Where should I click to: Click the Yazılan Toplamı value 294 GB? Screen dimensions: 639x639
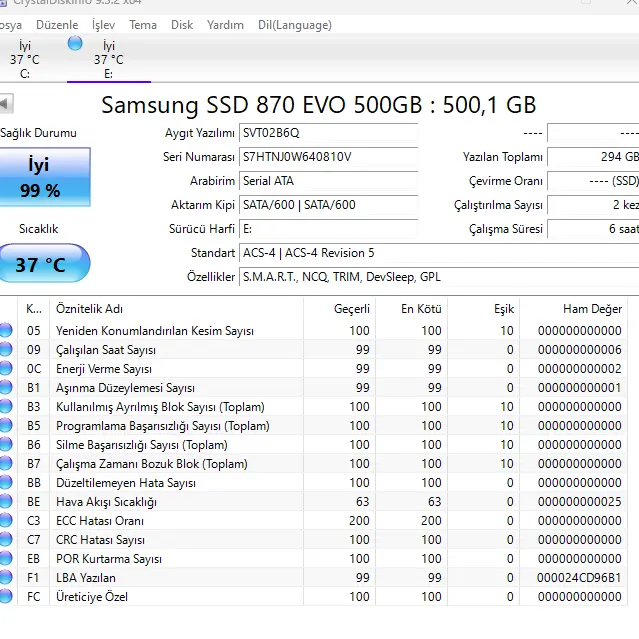(593, 157)
